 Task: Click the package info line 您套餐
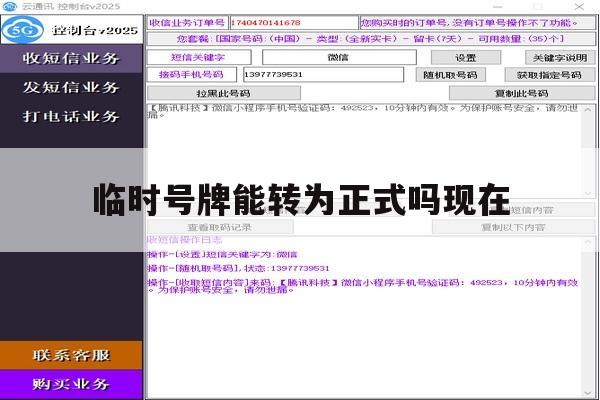(x=370, y=39)
